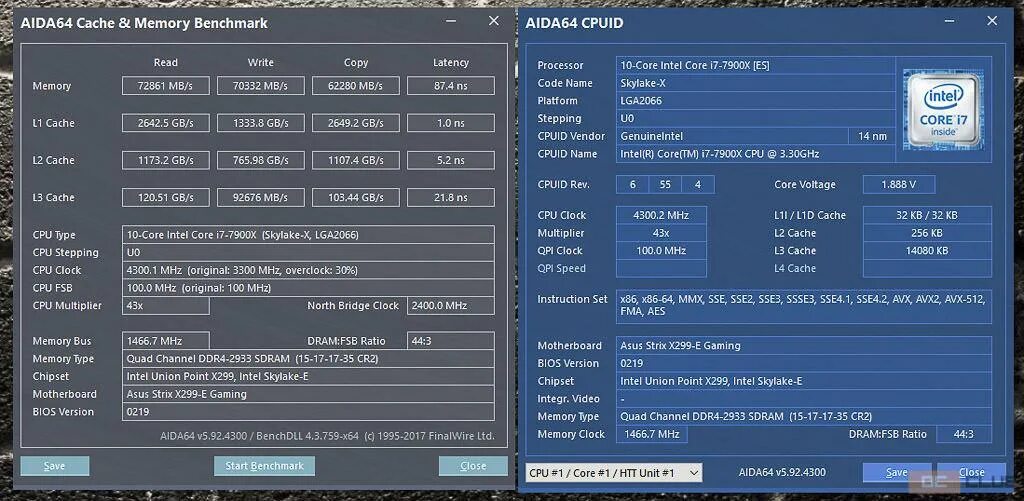Click the CPU Multiplier 43x field in Benchmark window
Viewport: 1024px width, 501px height.
(166, 305)
